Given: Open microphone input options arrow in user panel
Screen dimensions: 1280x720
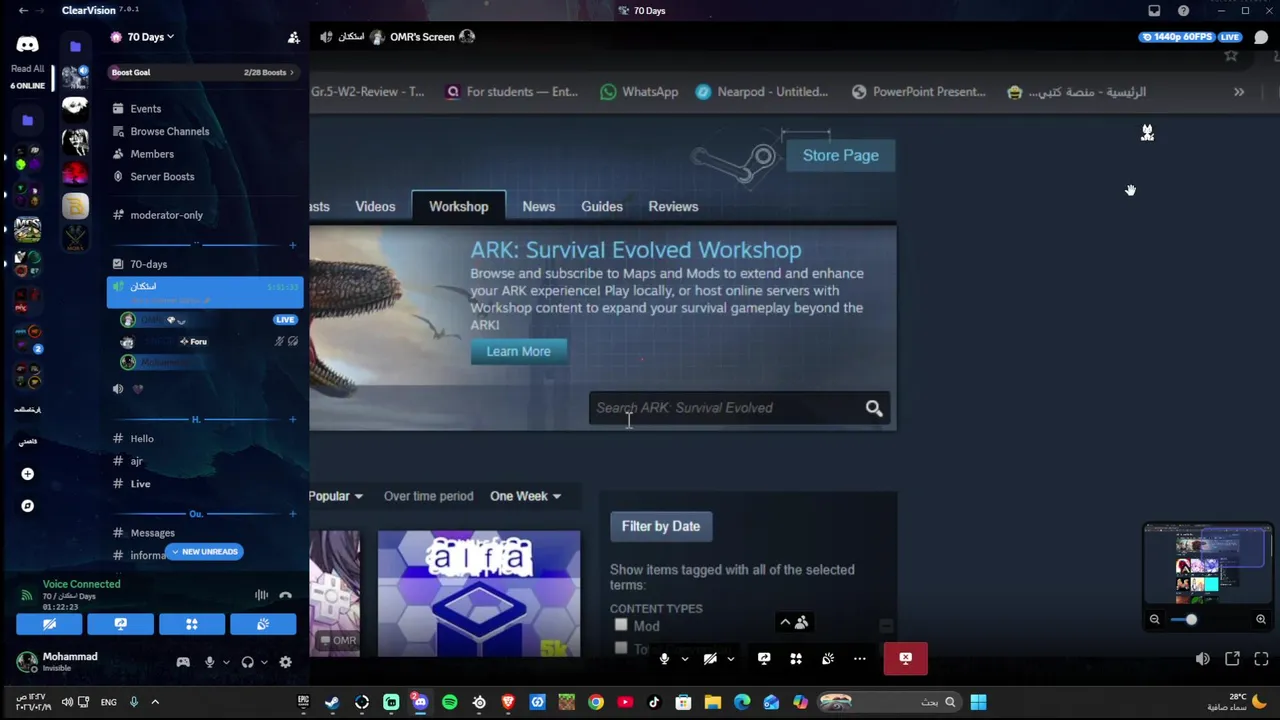Looking at the screenshot, I should (x=226, y=662).
